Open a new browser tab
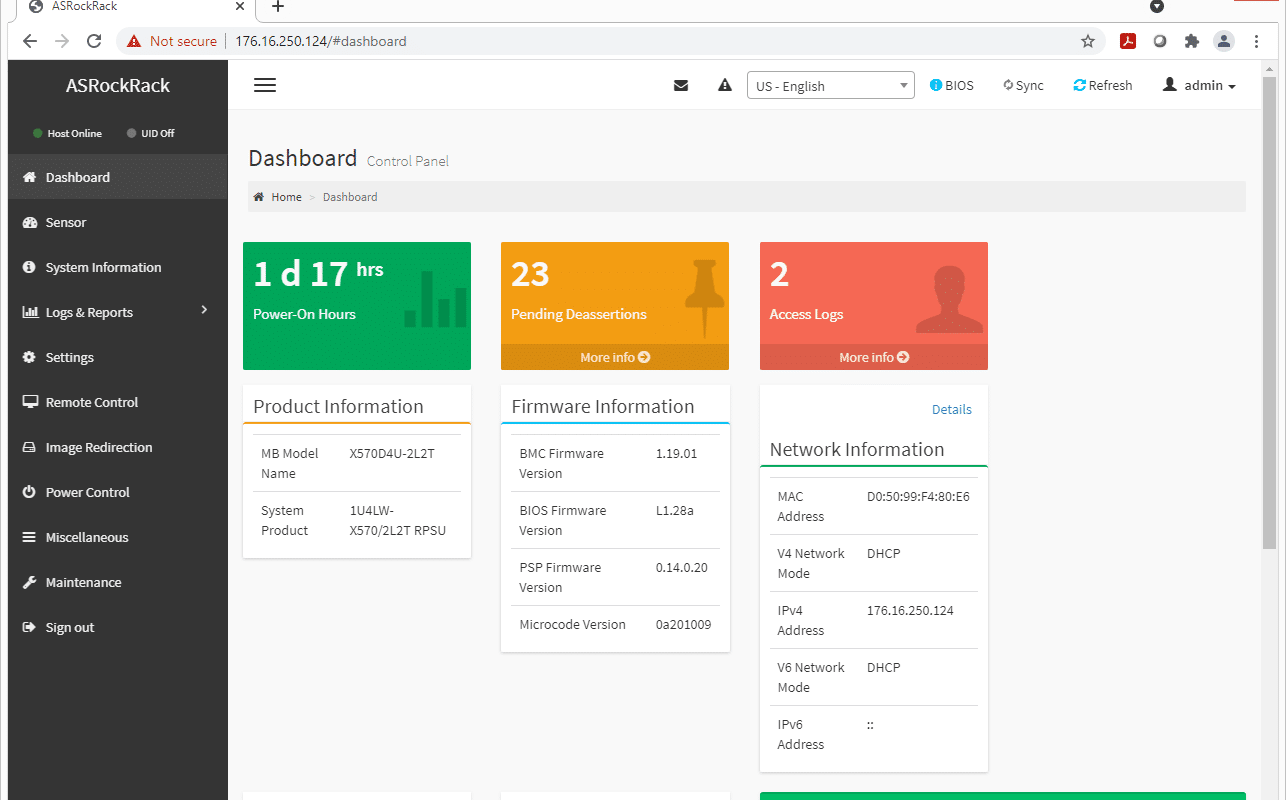 click(x=278, y=7)
